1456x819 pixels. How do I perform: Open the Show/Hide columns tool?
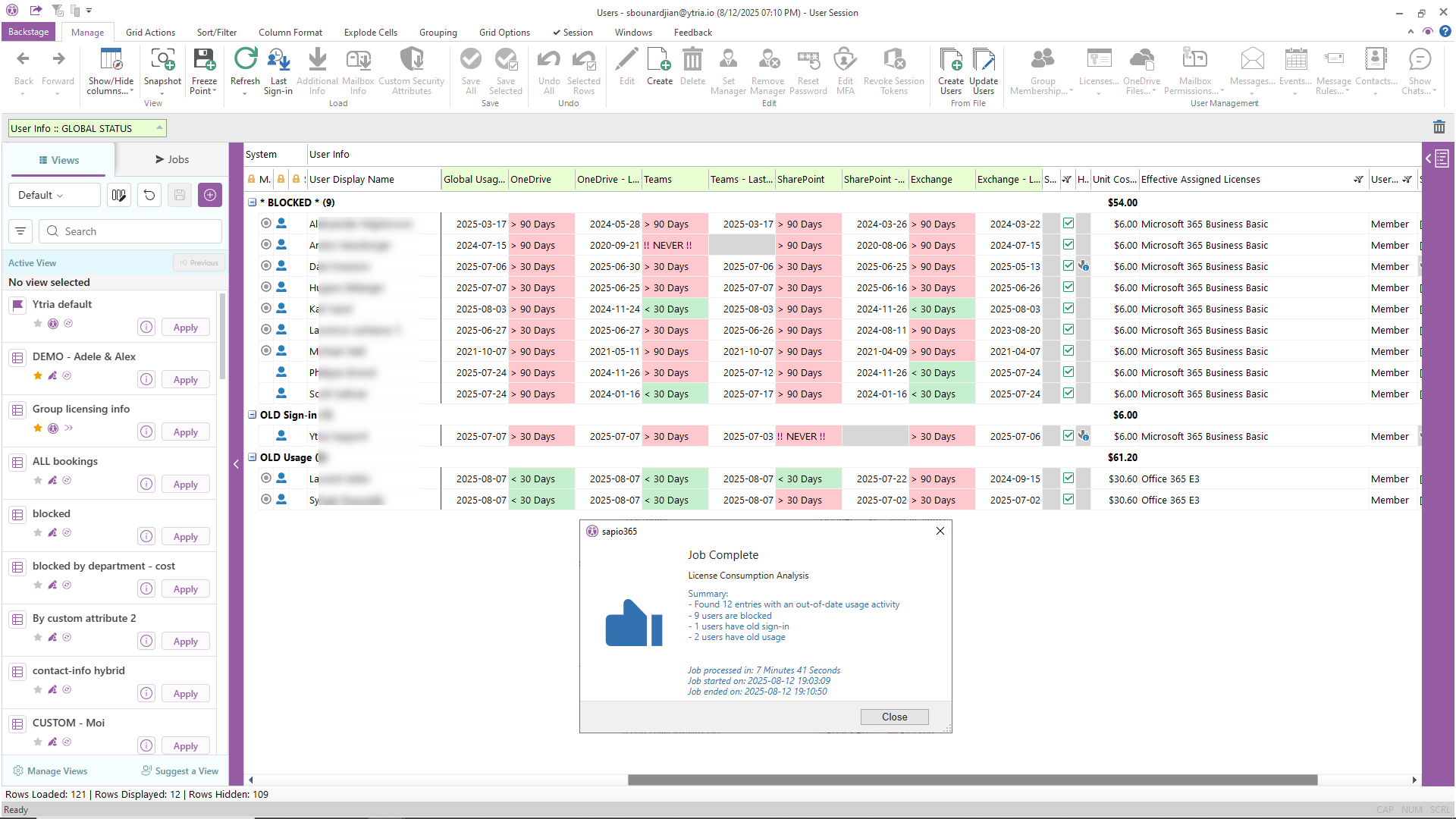point(111,71)
